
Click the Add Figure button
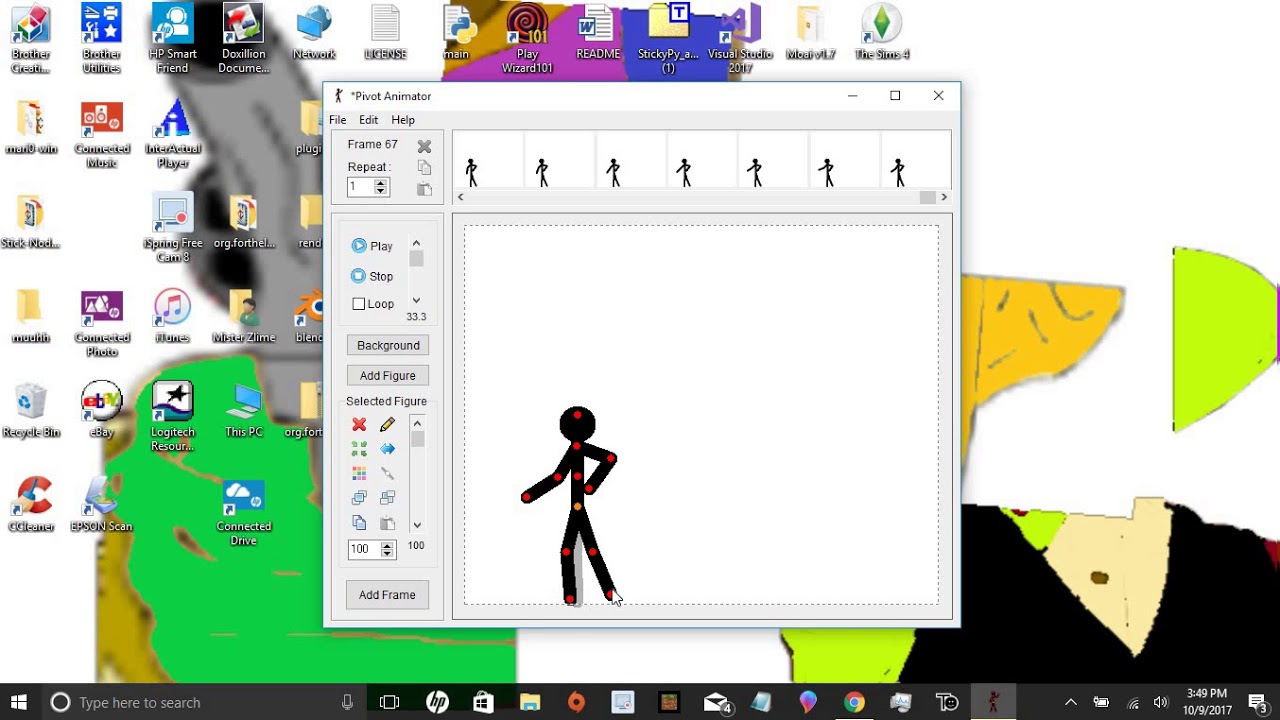(388, 375)
